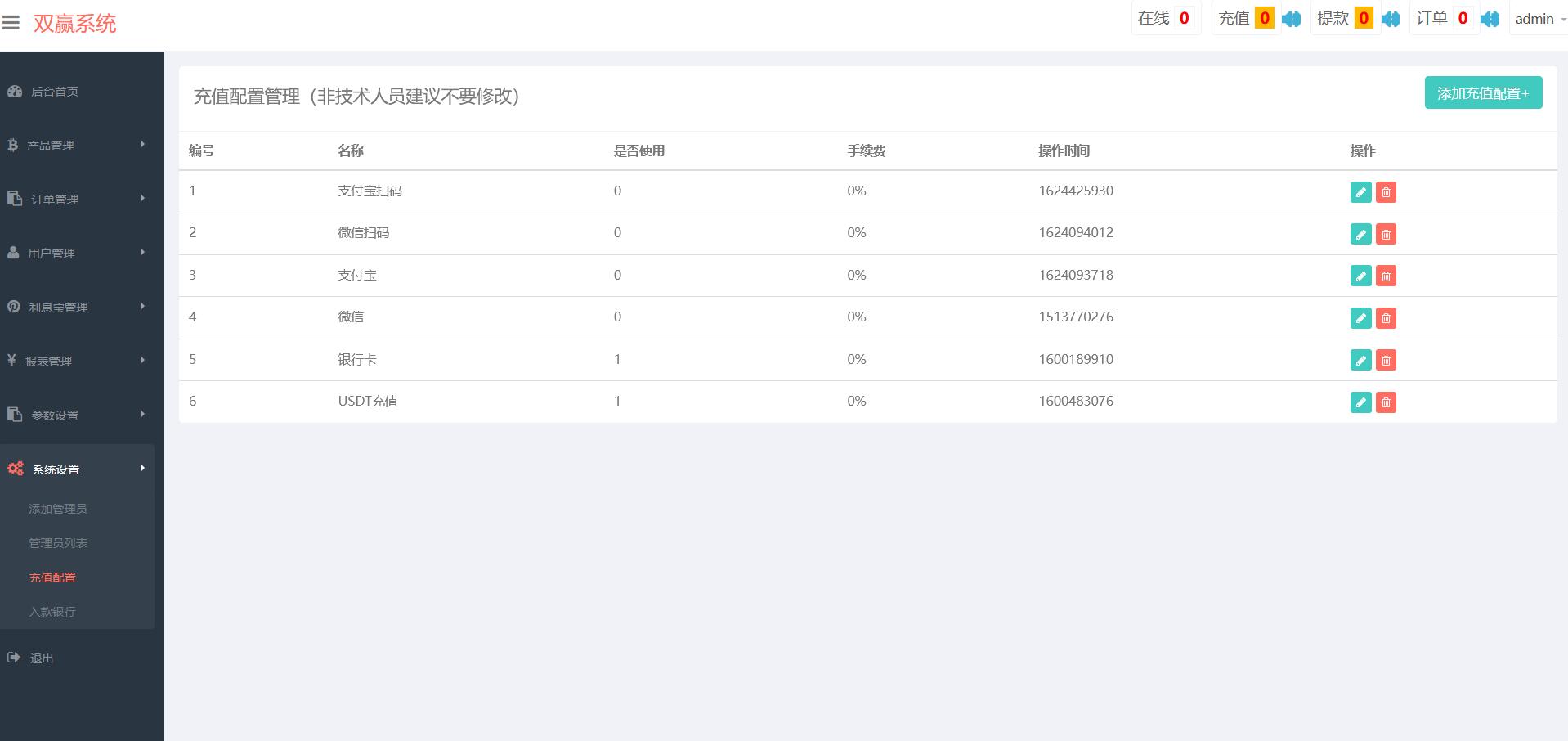Click the copy icon beside 订单管理
The height and width of the screenshot is (741, 1568).
click(15, 199)
